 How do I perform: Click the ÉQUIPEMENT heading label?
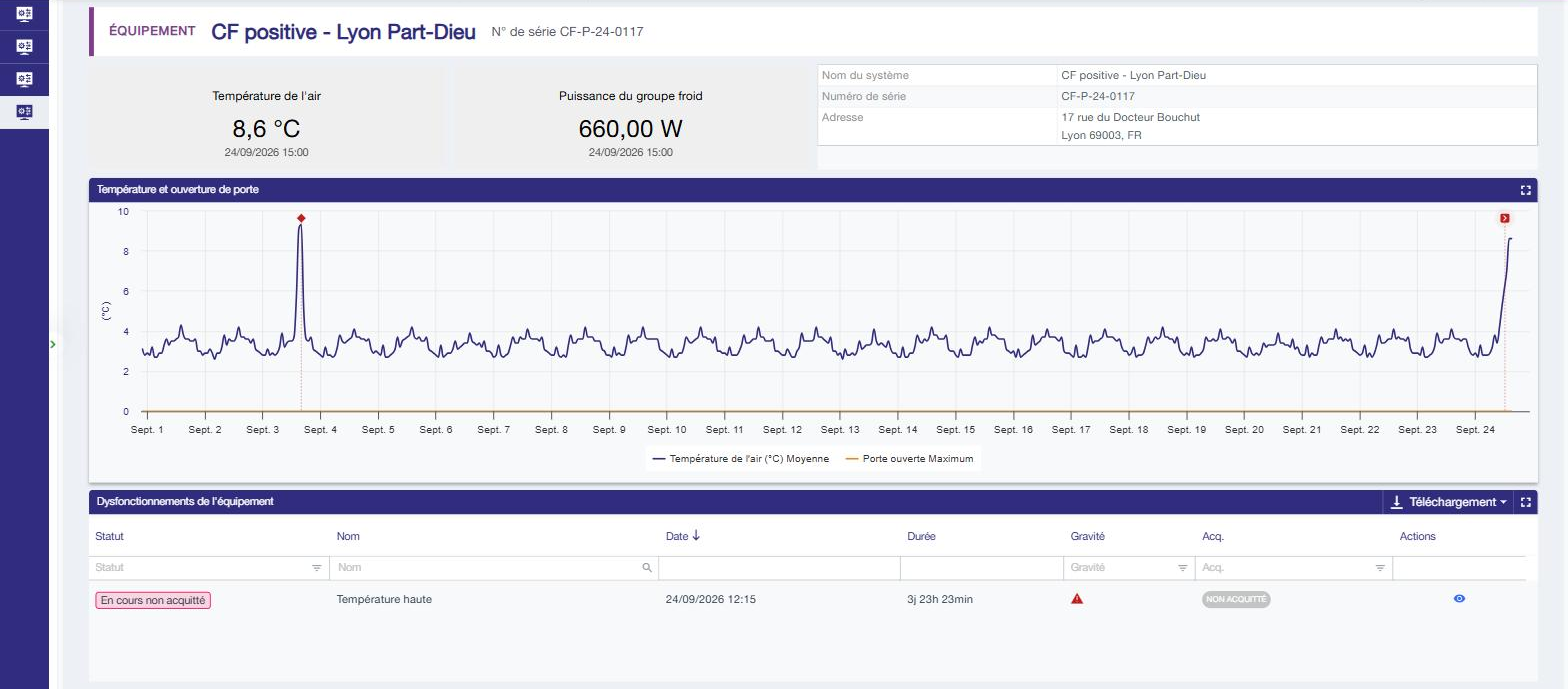(x=152, y=31)
